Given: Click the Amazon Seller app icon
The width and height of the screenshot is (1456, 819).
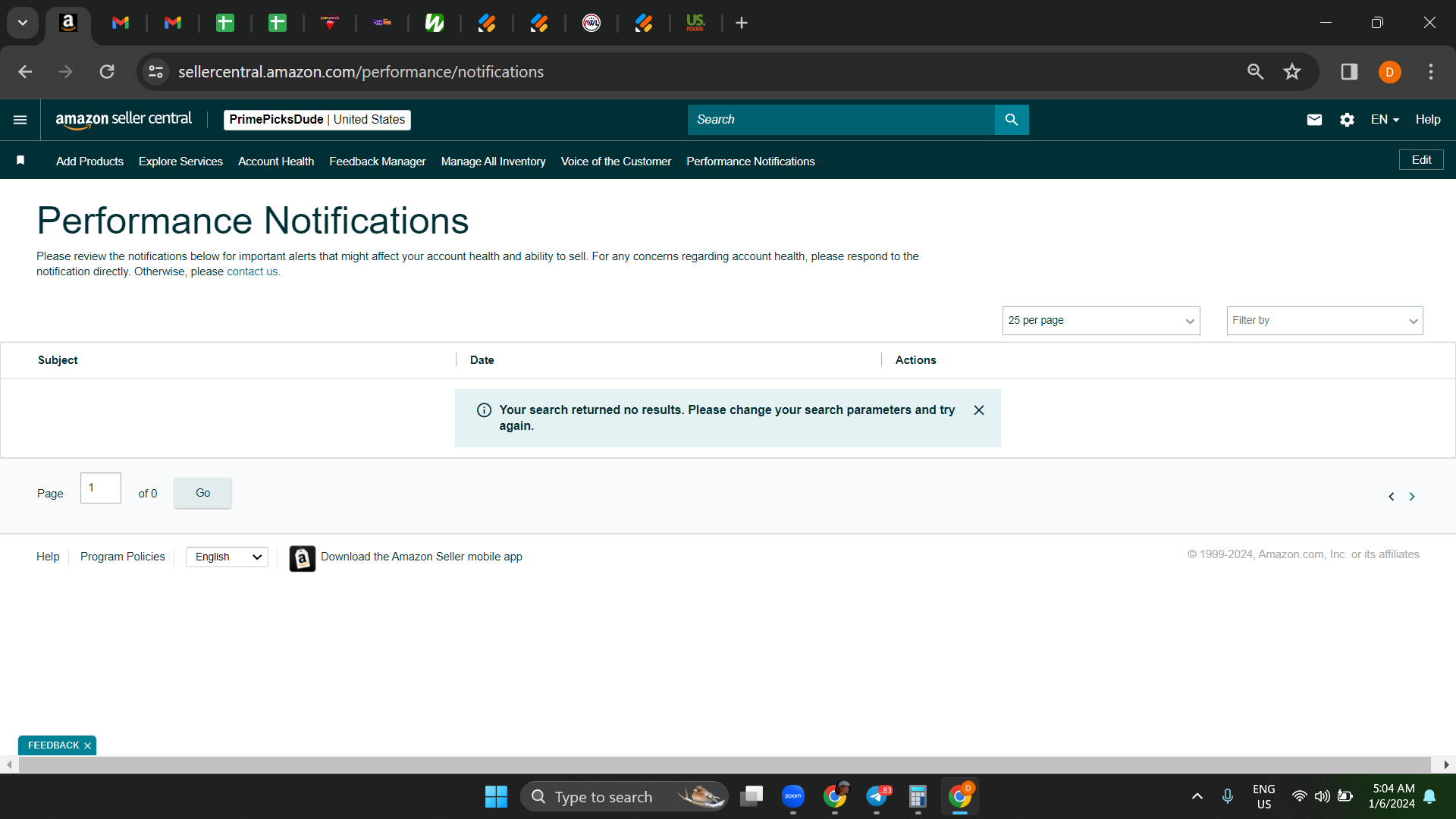Looking at the screenshot, I should coord(302,559).
